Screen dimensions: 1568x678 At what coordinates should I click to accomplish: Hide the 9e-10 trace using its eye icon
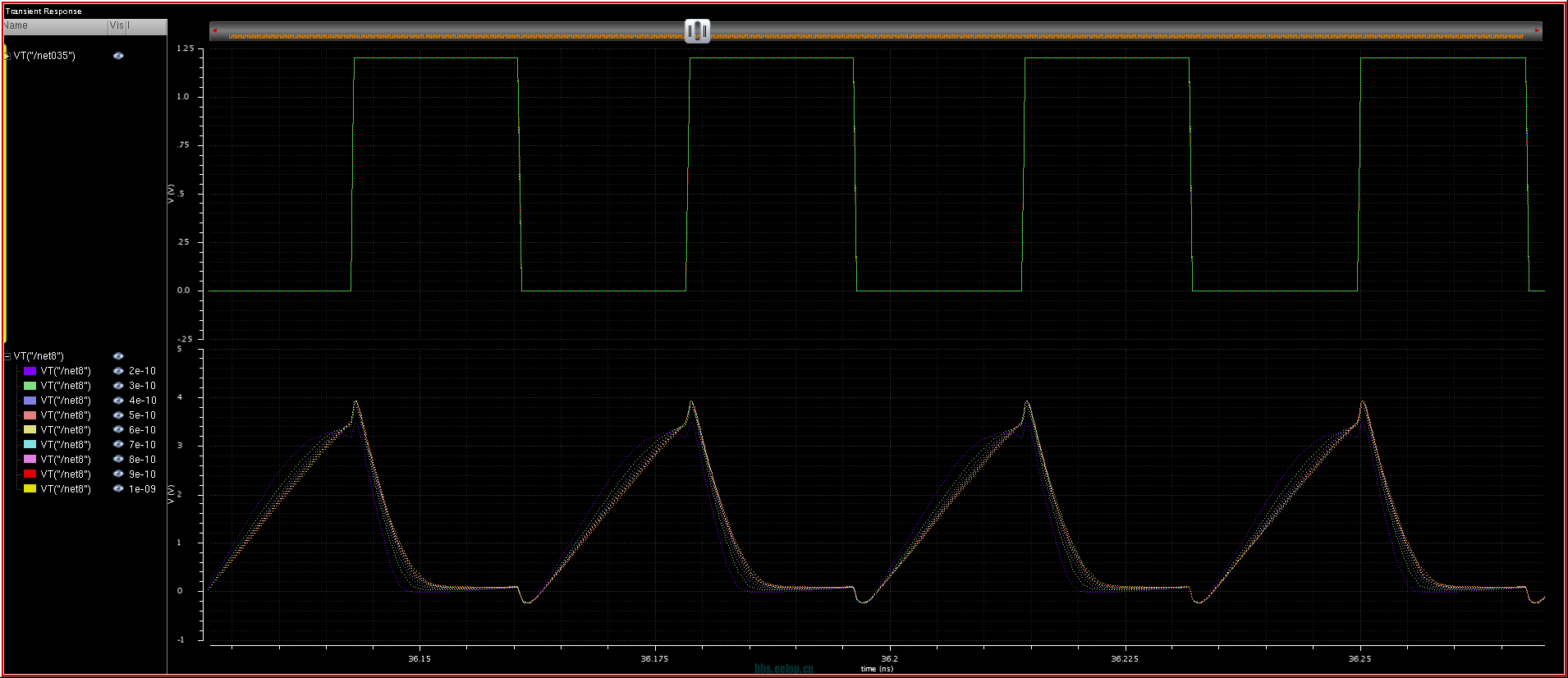point(118,474)
